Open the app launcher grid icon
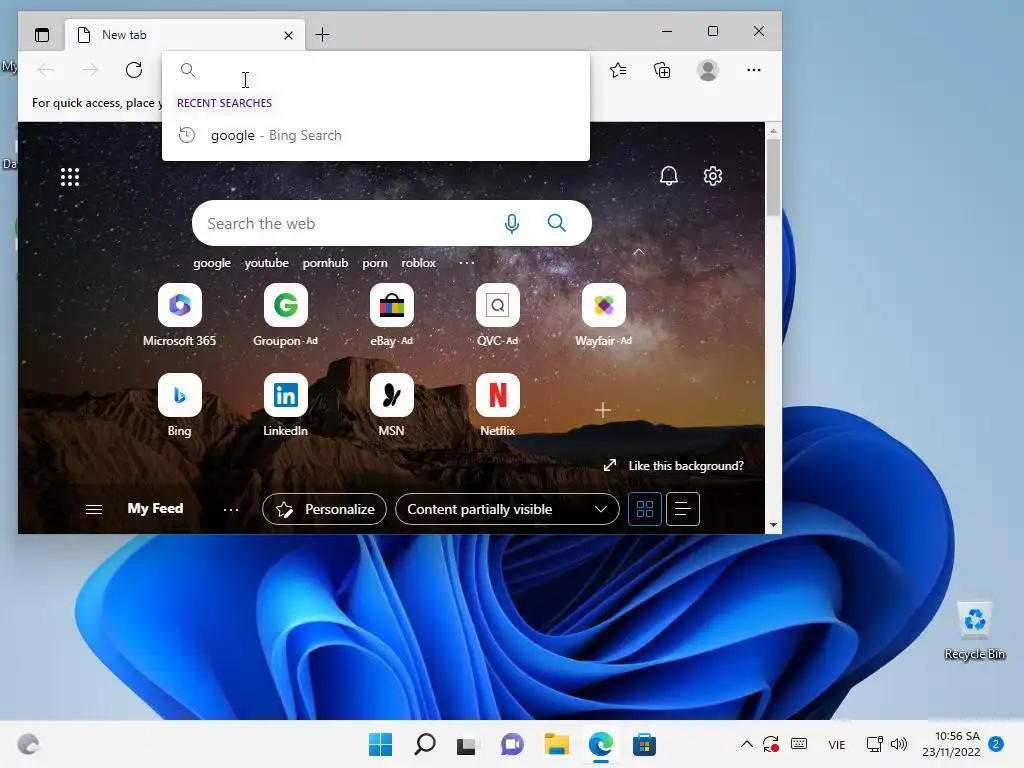This screenshot has height=768, width=1024. 70,177
